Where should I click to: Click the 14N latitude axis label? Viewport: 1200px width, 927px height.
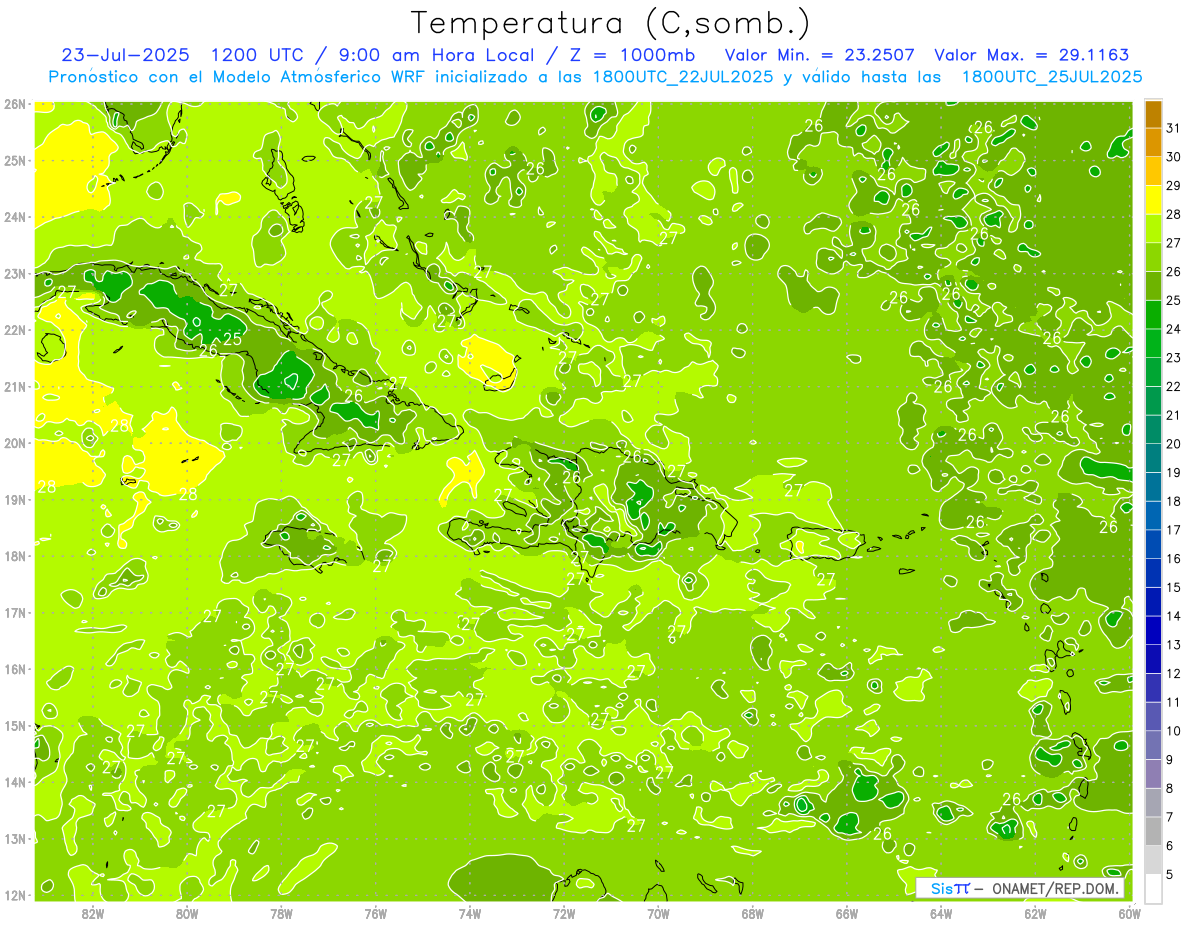14,782
